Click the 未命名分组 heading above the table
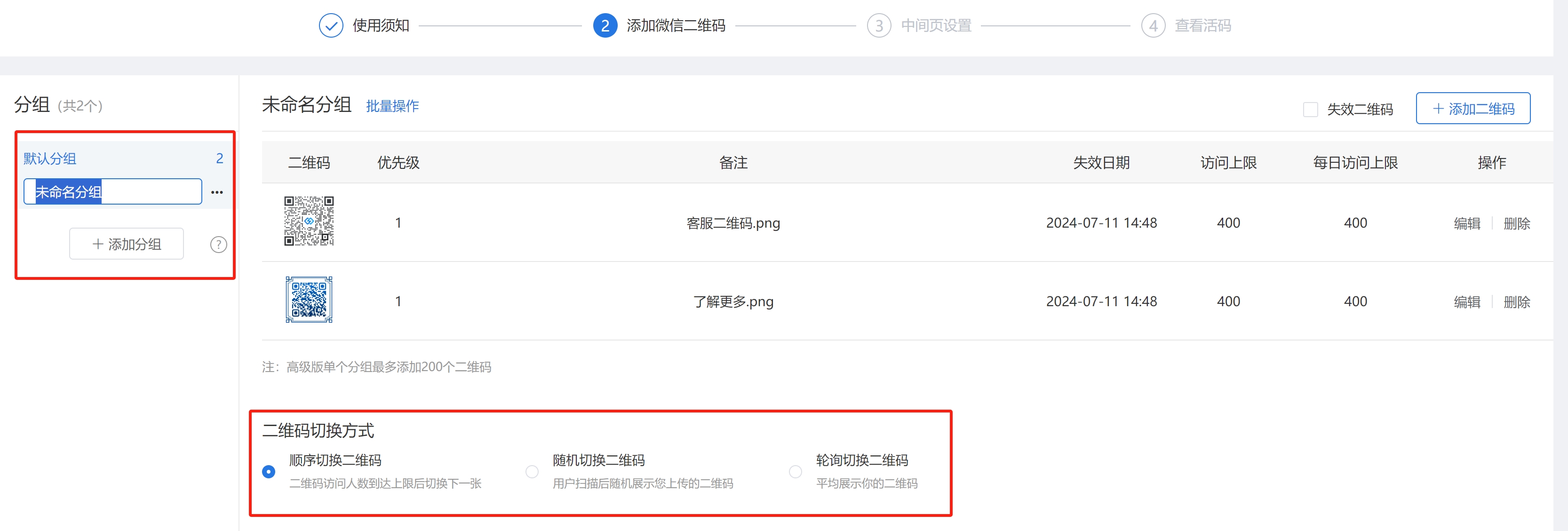Image resolution: width=1568 pixels, height=531 pixels. 307,104
